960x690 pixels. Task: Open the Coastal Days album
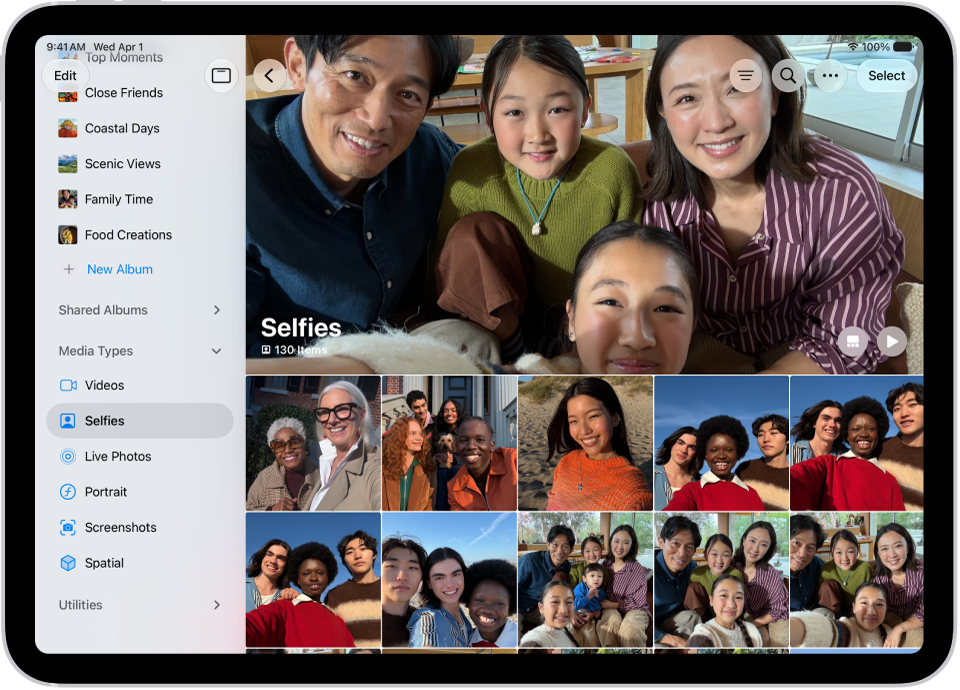click(x=140, y=128)
